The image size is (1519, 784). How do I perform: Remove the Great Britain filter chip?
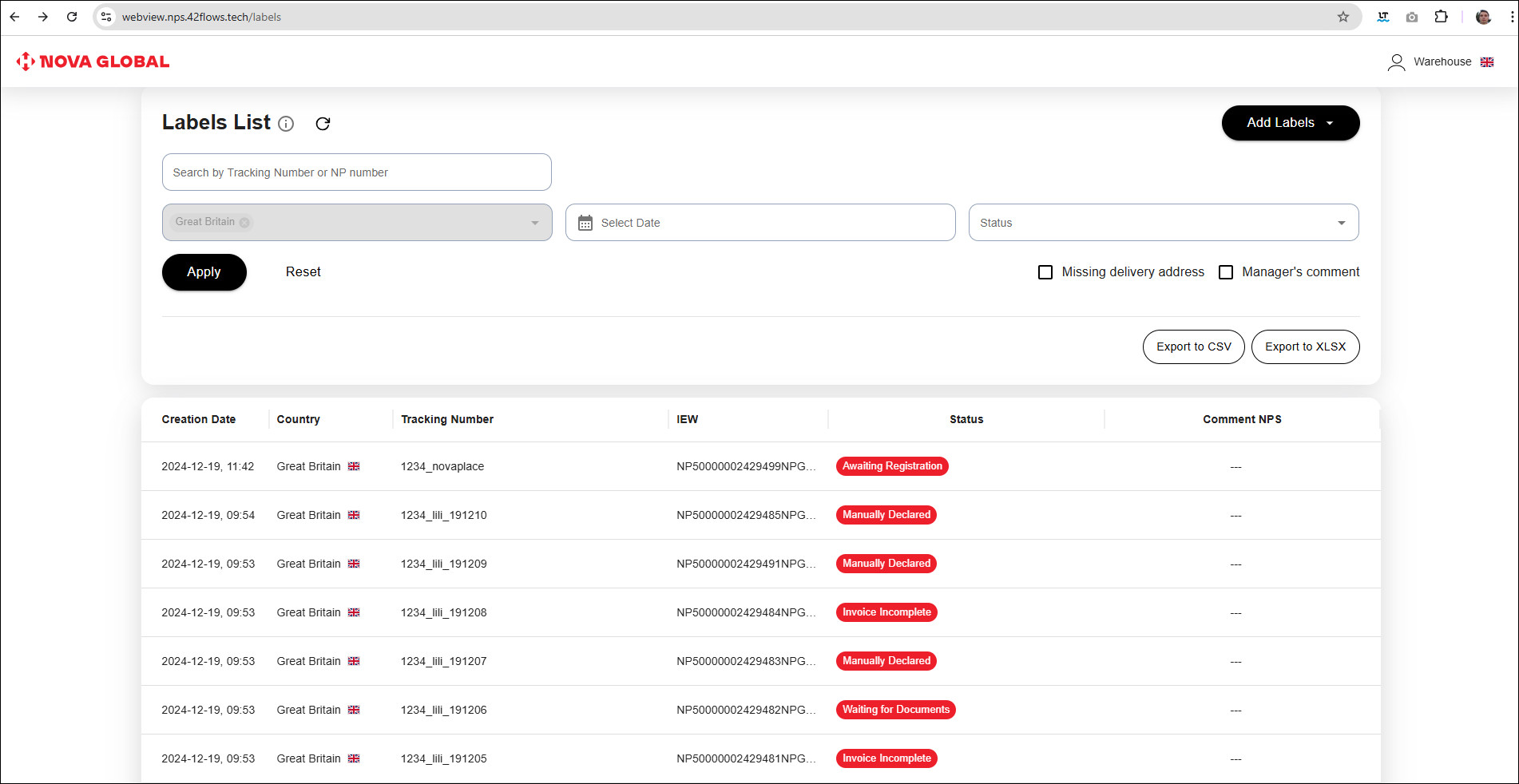[244, 223]
